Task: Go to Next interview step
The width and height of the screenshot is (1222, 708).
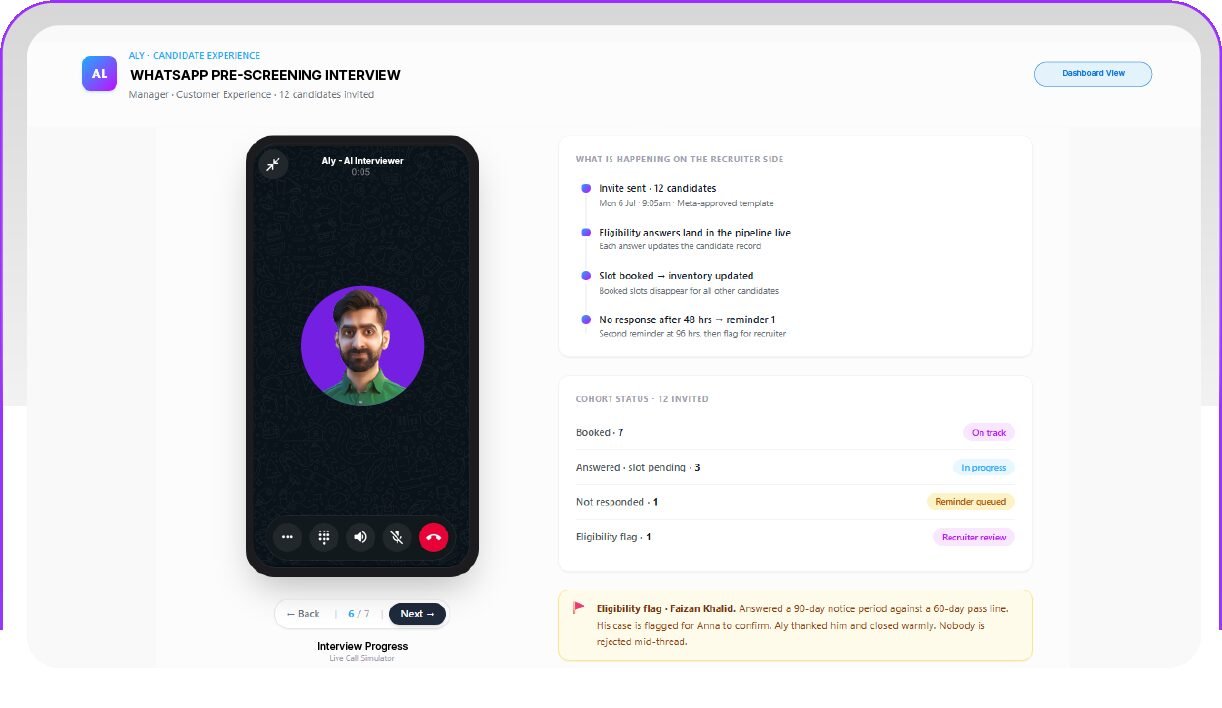Action: click(x=417, y=614)
